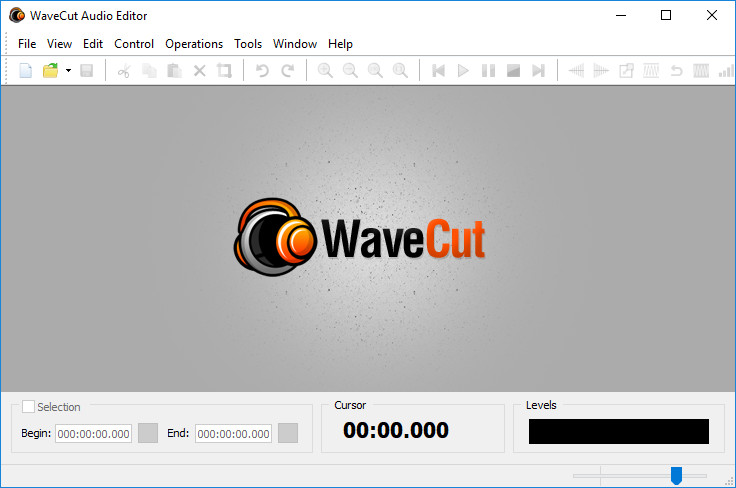The height and width of the screenshot is (488, 736).
Task: Click the volume bars icon at toolbar end
Action: point(726,71)
